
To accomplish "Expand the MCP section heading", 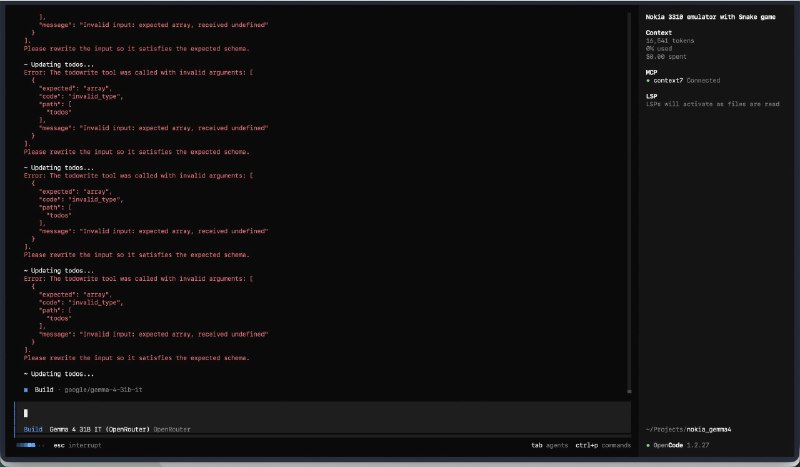I will (x=653, y=72).
